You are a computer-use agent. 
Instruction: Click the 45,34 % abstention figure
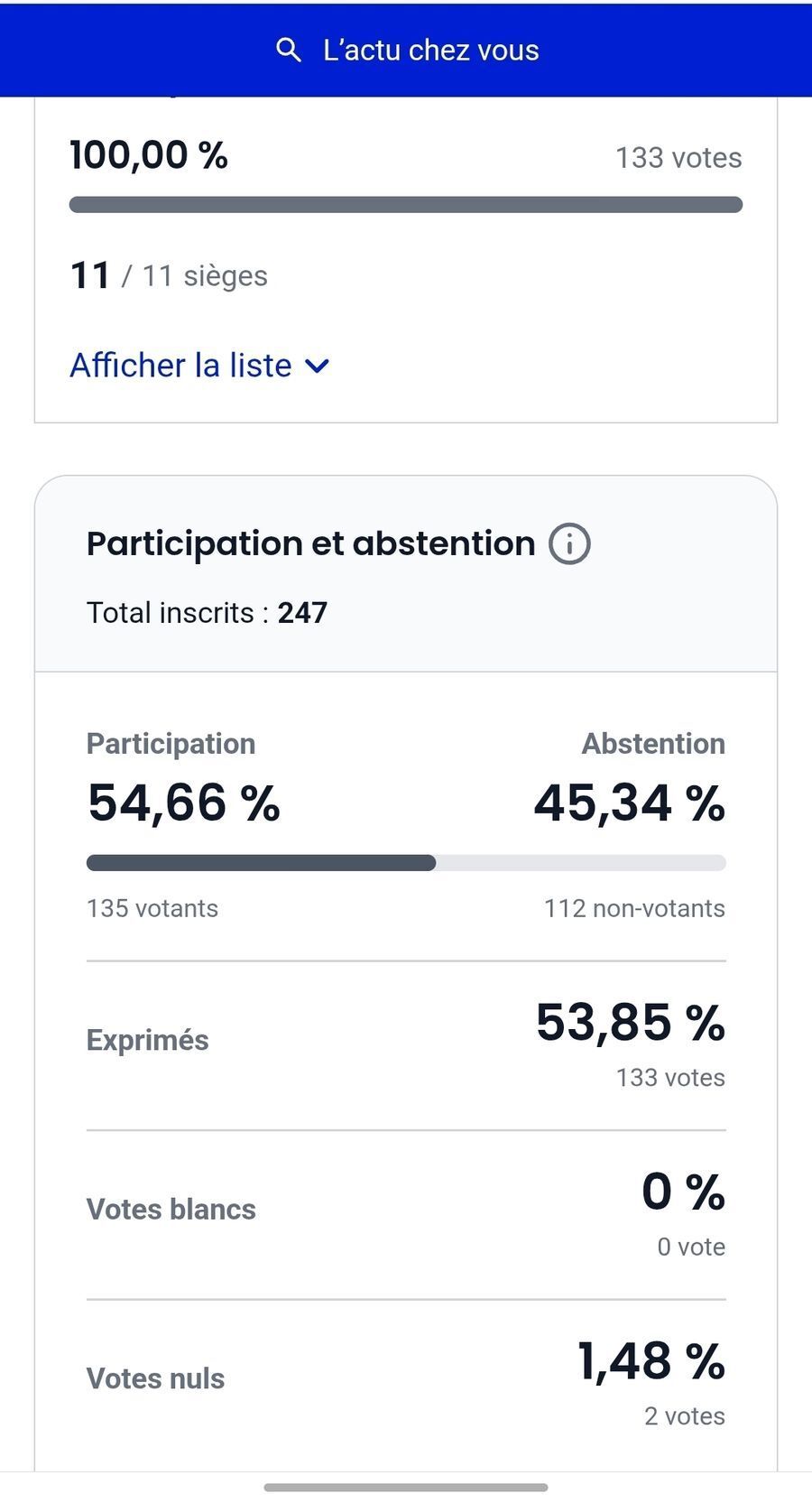629,803
